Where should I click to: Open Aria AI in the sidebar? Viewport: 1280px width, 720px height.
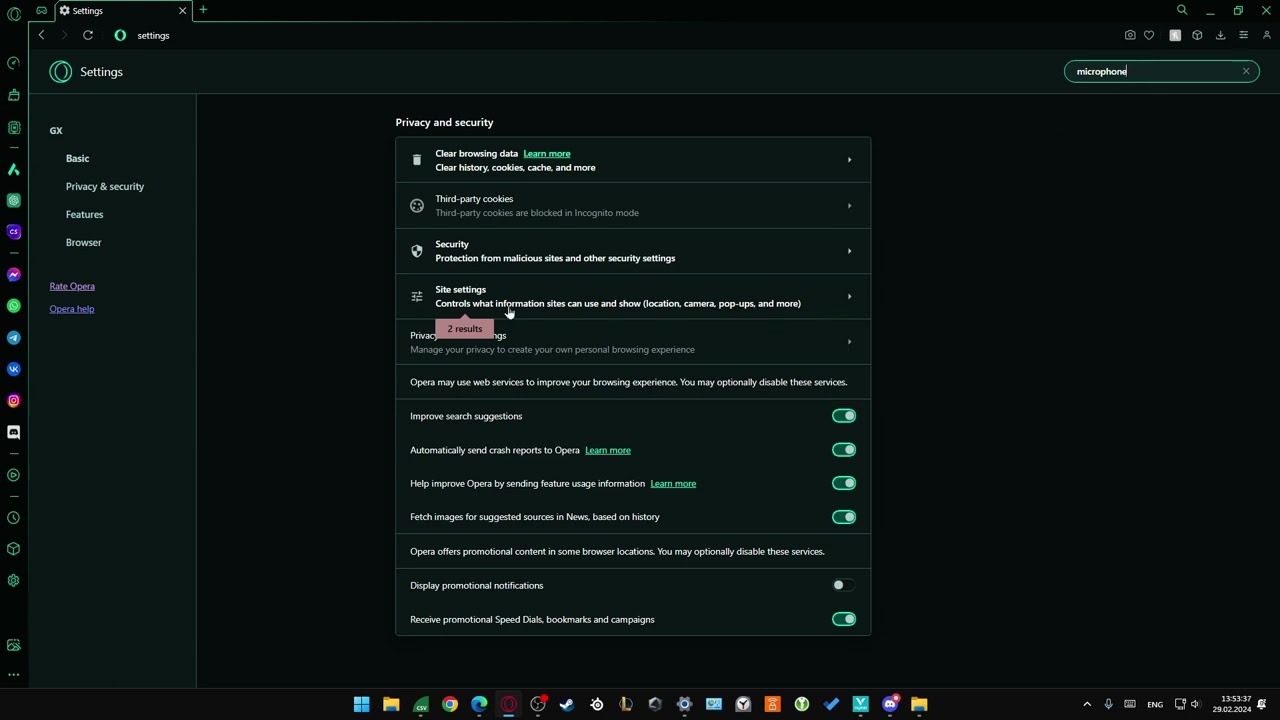14,170
